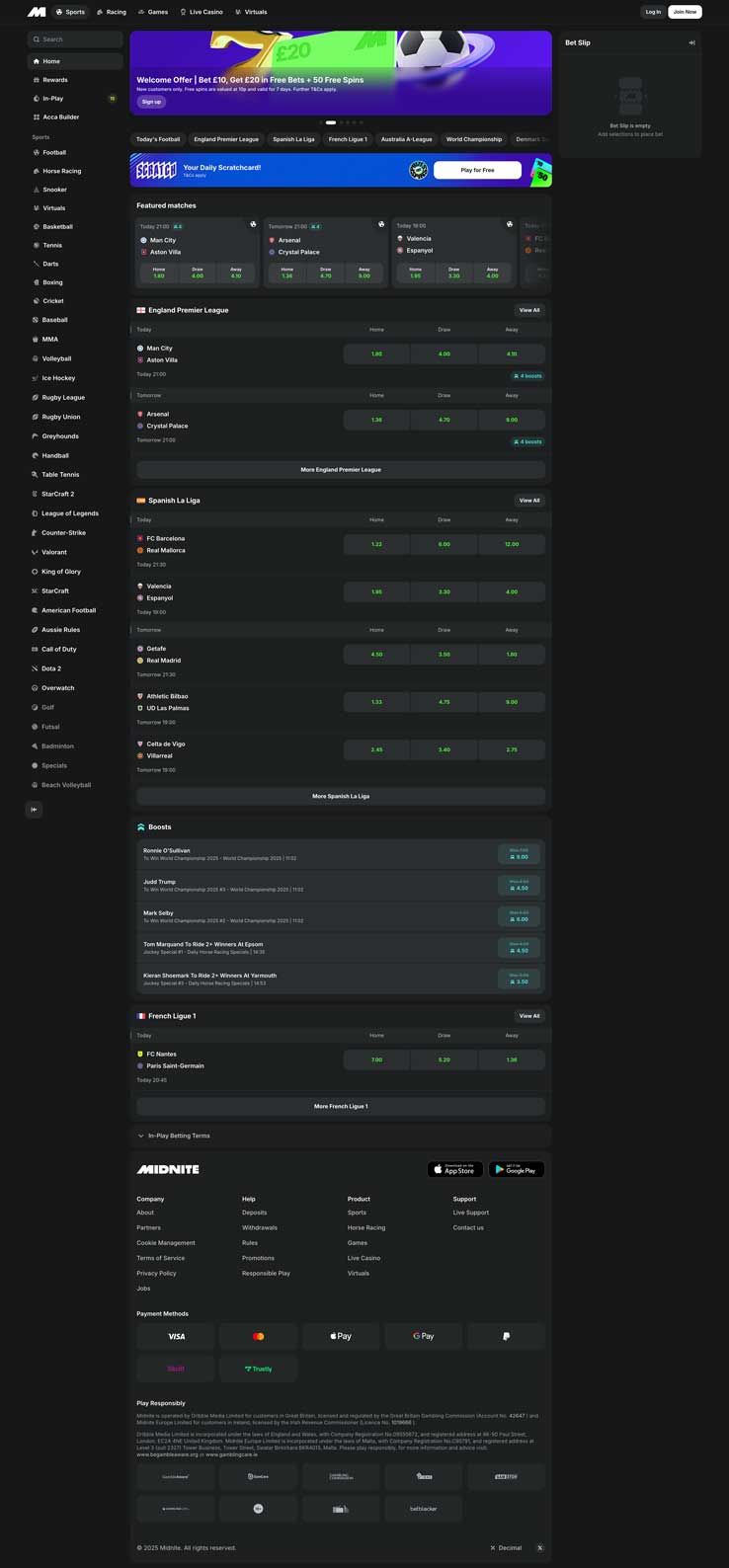The height and width of the screenshot is (1568, 729).
Task: Select Snooker in the sidebar
Action: tap(75, 190)
